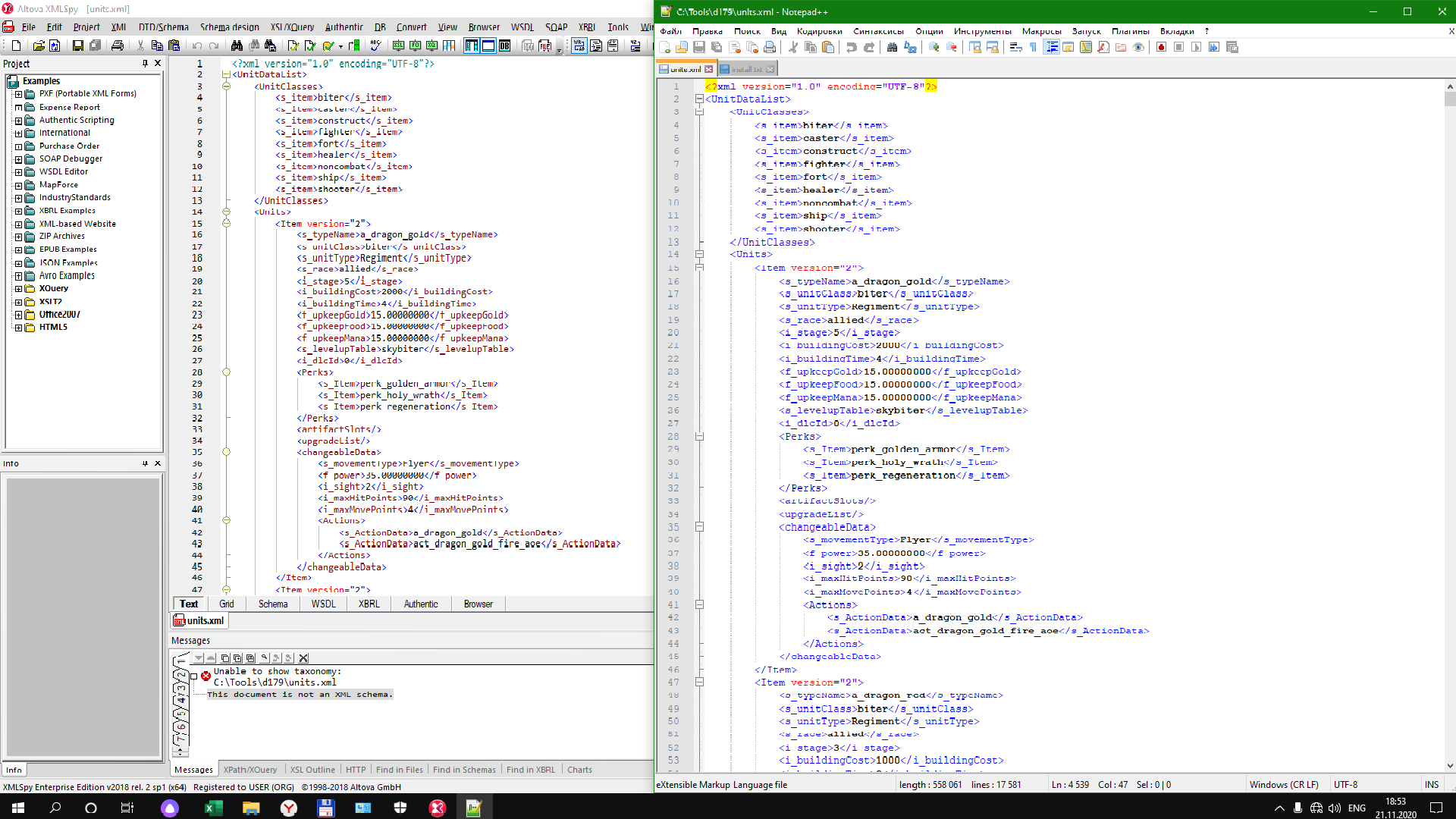
Task: Toggle indent guide display in Notepad++
Action: point(1052,47)
